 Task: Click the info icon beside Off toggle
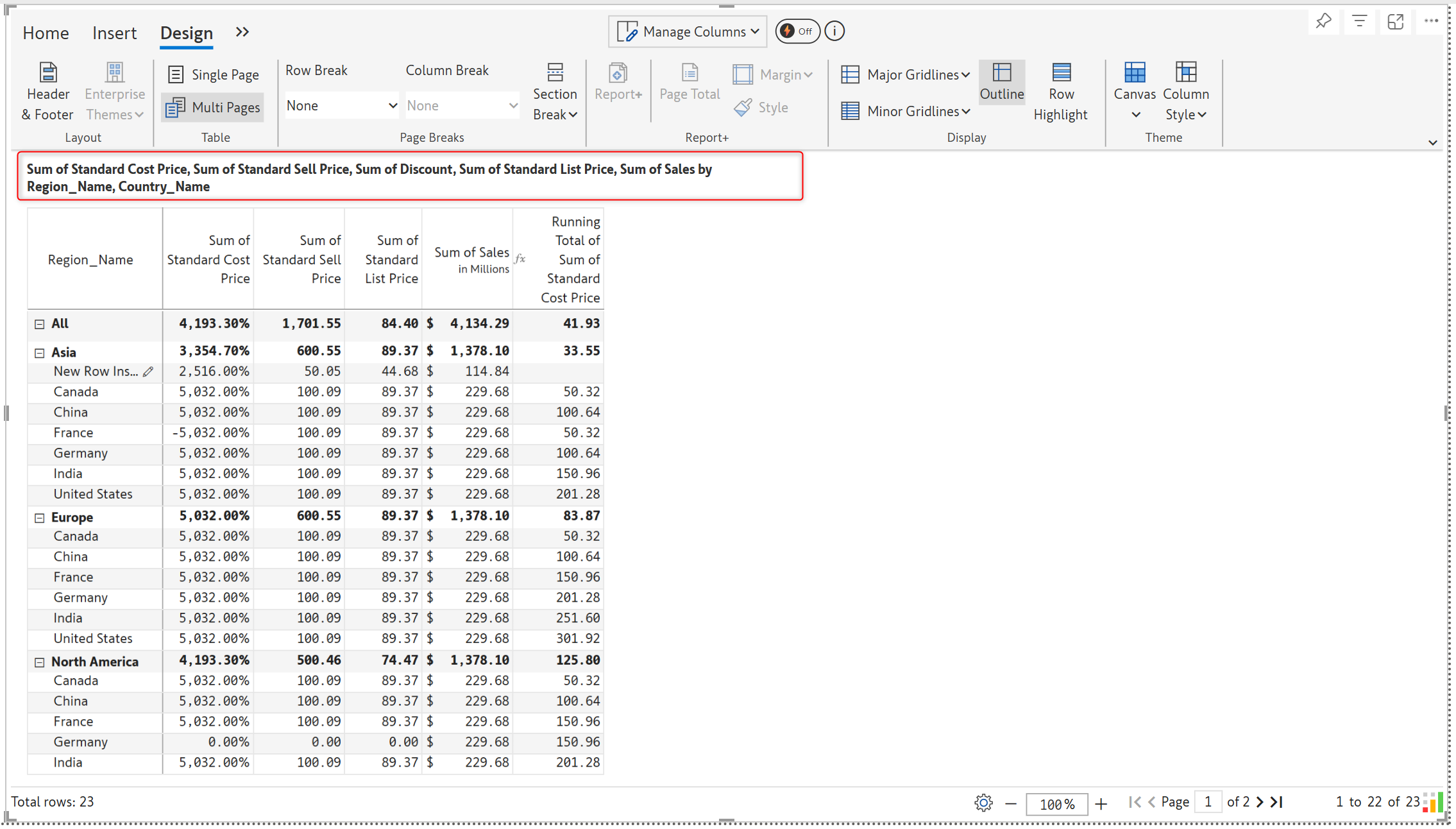tap(834, 31)
